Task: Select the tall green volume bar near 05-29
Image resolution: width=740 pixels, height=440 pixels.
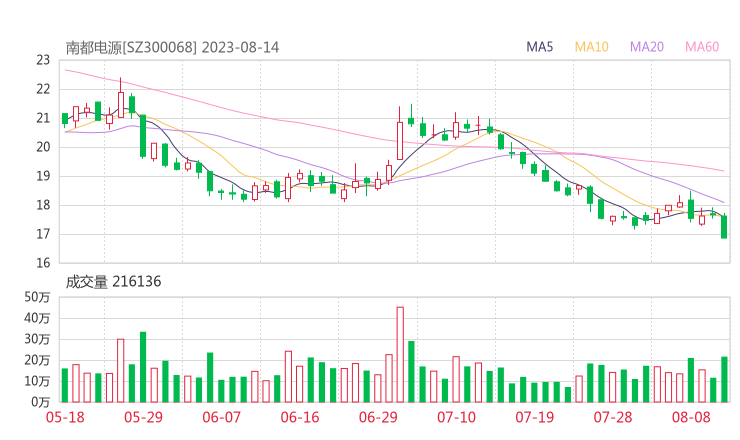Action: (143, 367)
